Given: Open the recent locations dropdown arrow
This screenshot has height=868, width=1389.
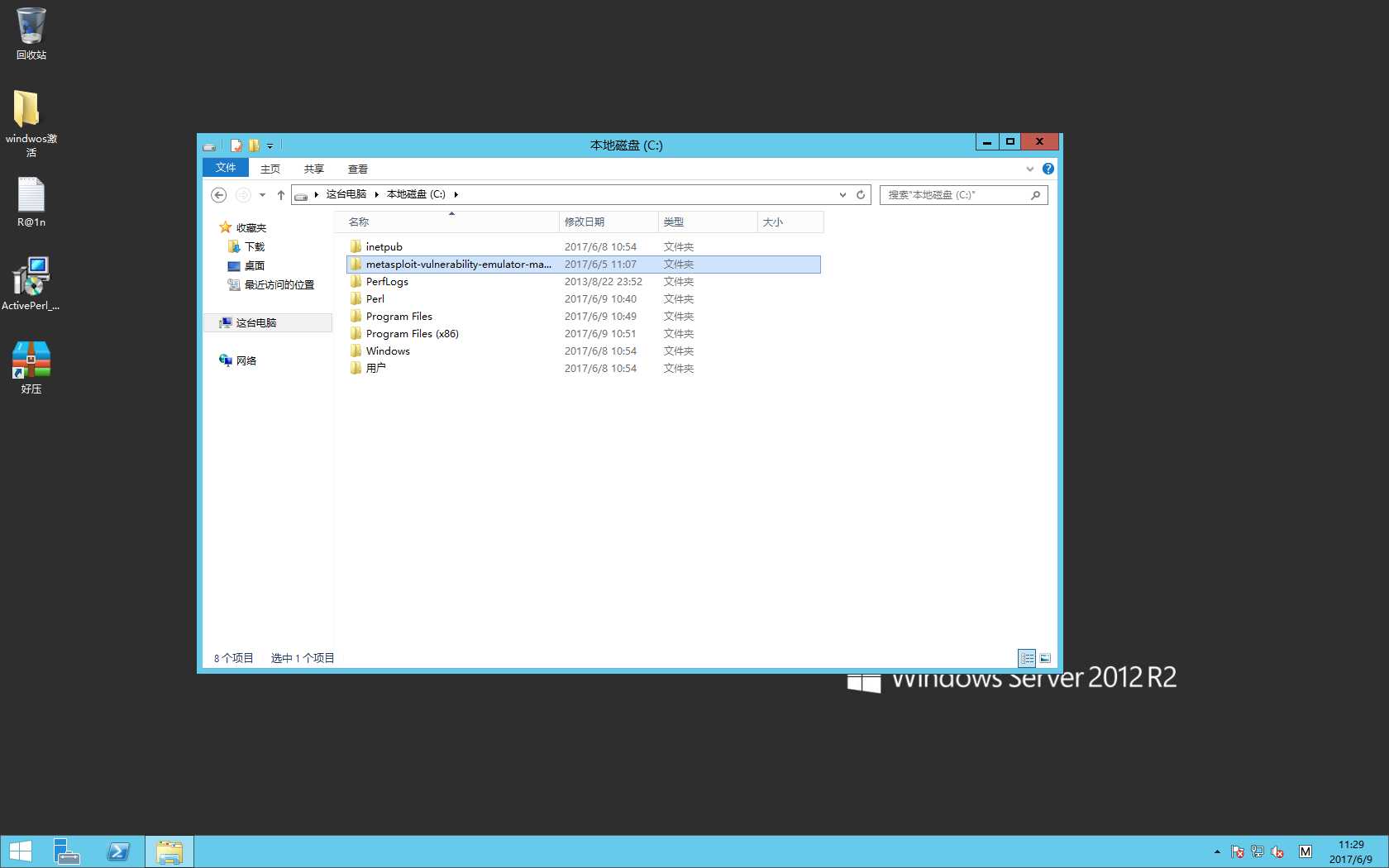Looking at the screenshot, I should coord(262,195).
